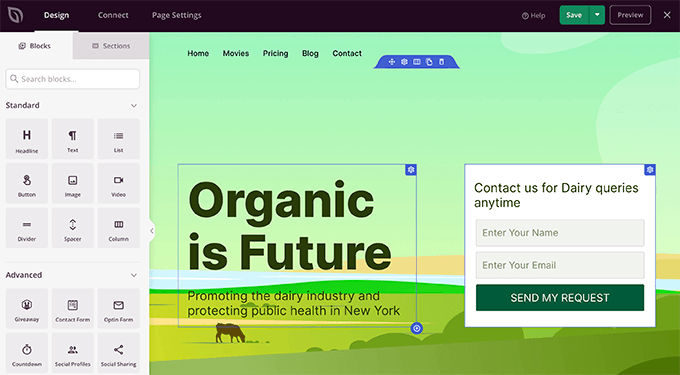Click the Search blocks field
Screen dimensions: 680x375
pyautogui.click(x=73, y=79)
